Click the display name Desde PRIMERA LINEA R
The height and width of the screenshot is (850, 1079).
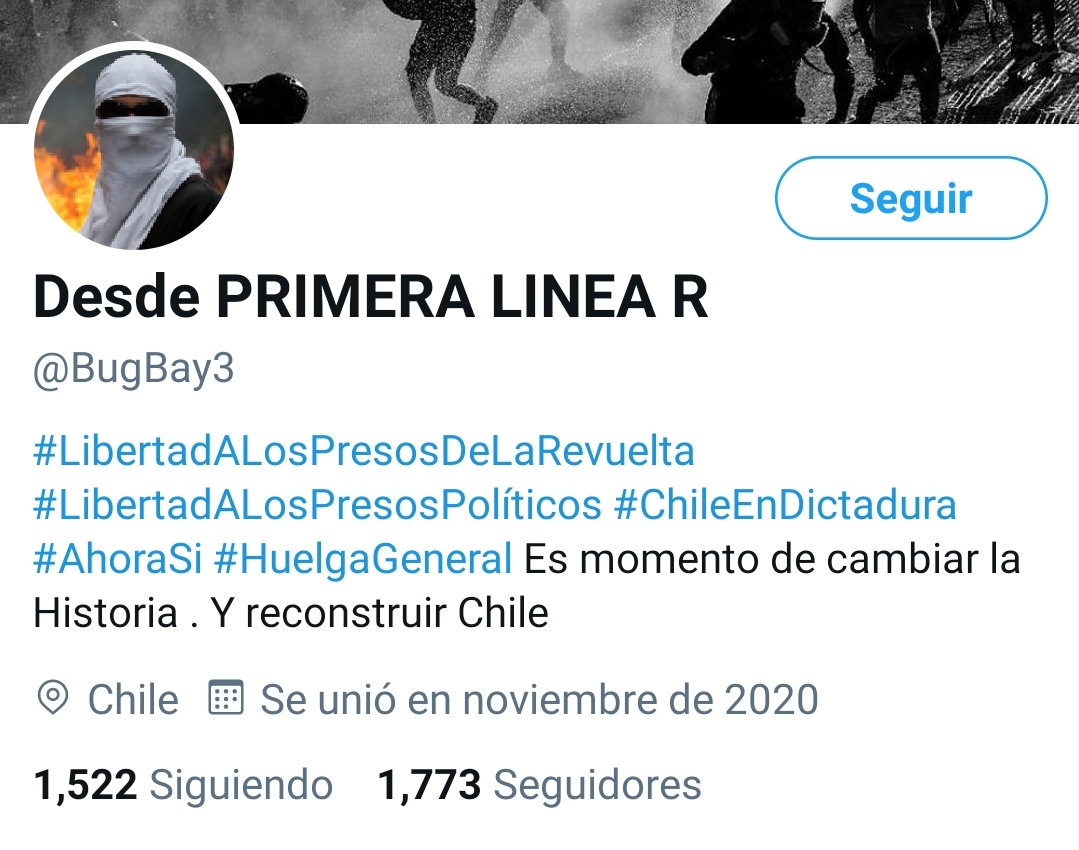(371, 297)
